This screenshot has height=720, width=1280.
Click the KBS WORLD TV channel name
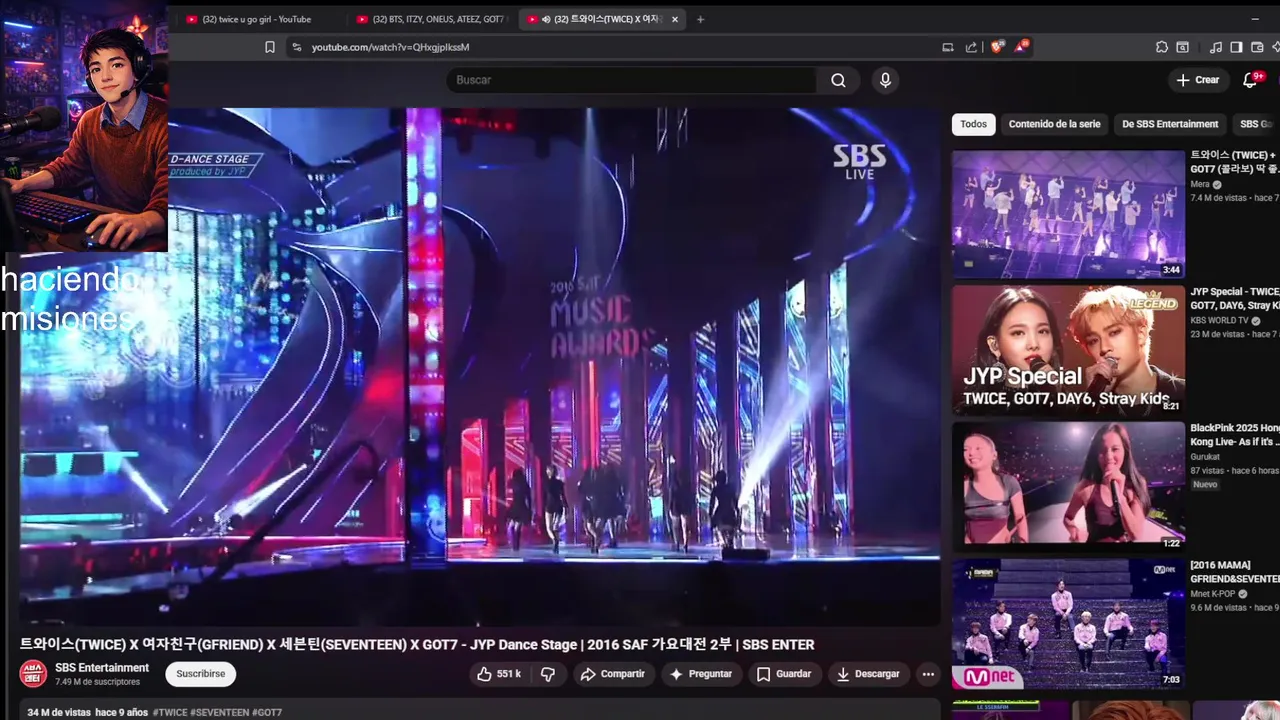point(1219,320)
